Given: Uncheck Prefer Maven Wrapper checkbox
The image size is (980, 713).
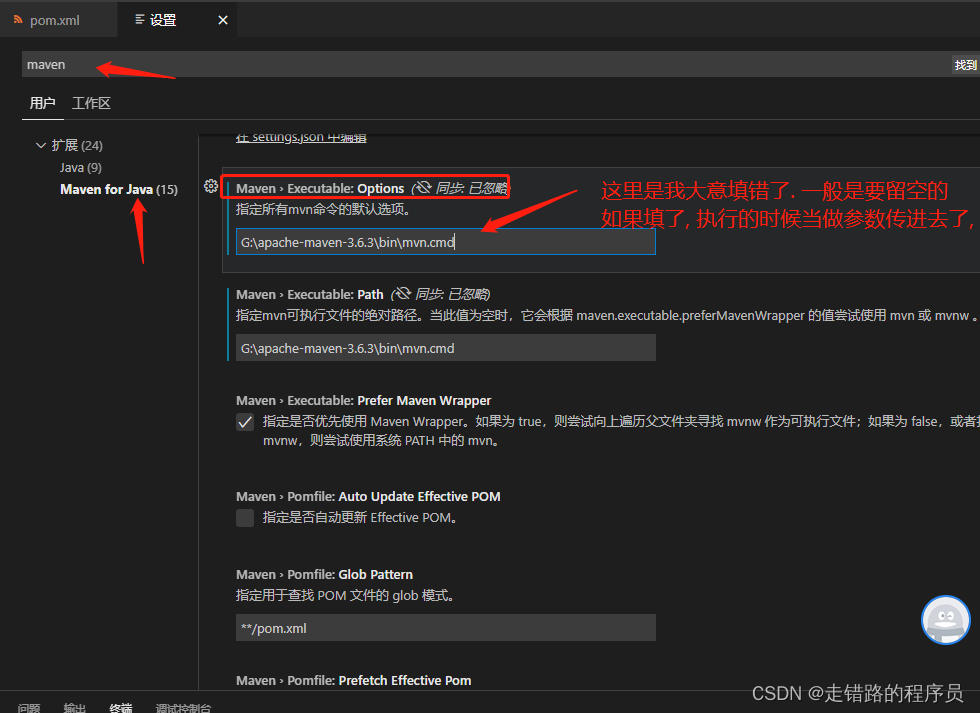Looking at the screenshot, I should click(x=245, y=422).
